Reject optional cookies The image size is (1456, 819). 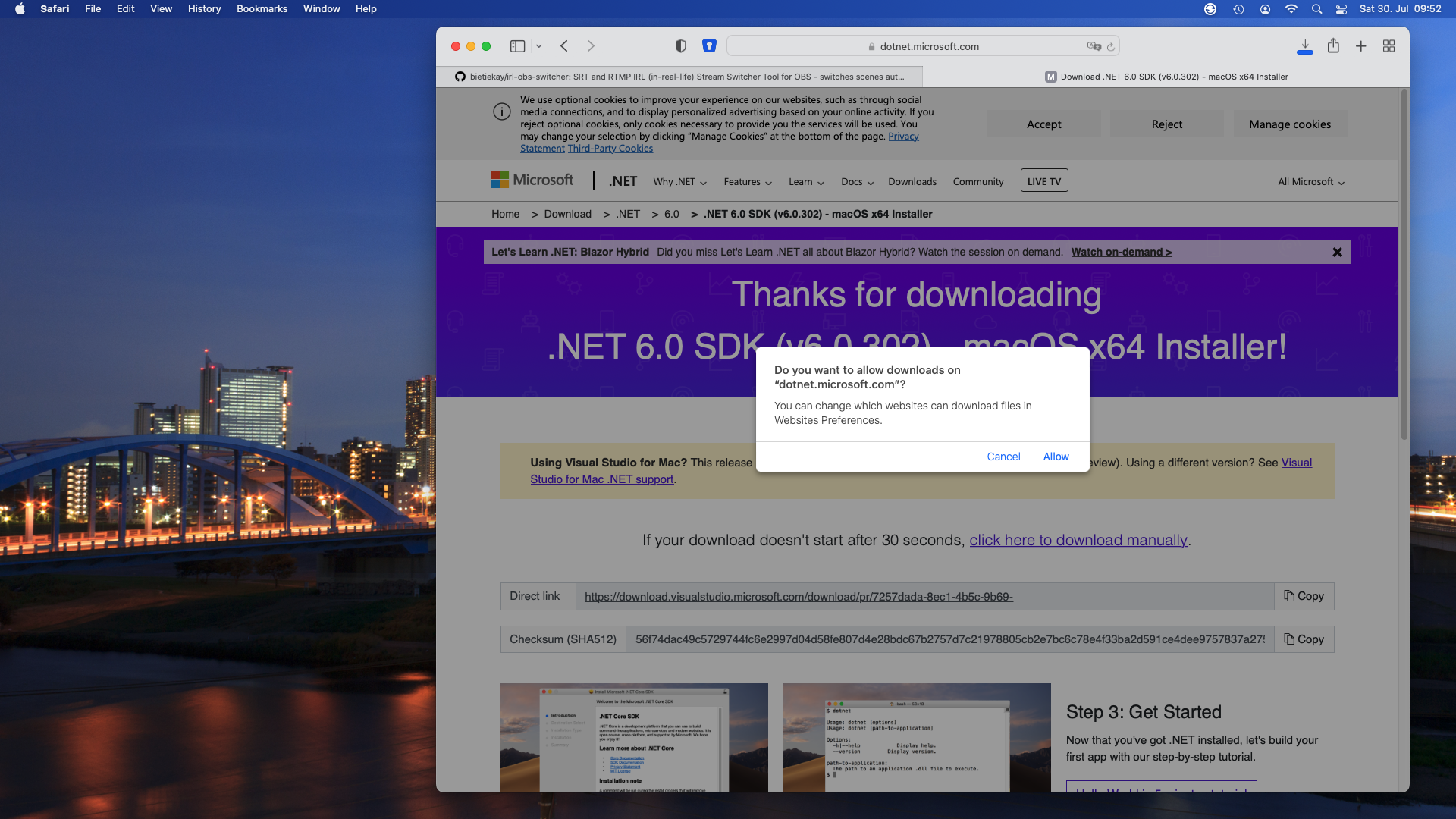[x=1166, y=124]
